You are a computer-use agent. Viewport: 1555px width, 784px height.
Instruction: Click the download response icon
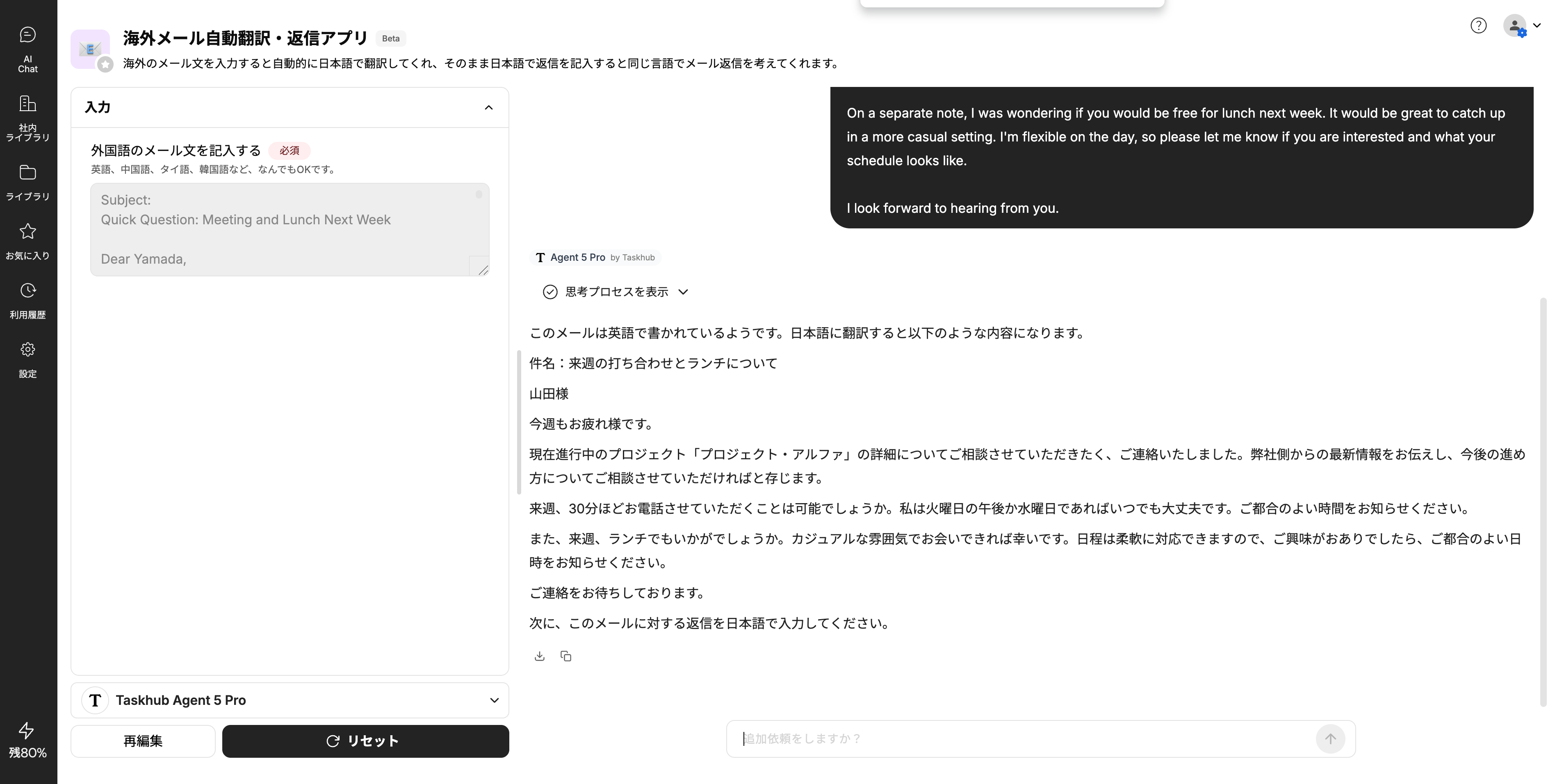[540, 656]
